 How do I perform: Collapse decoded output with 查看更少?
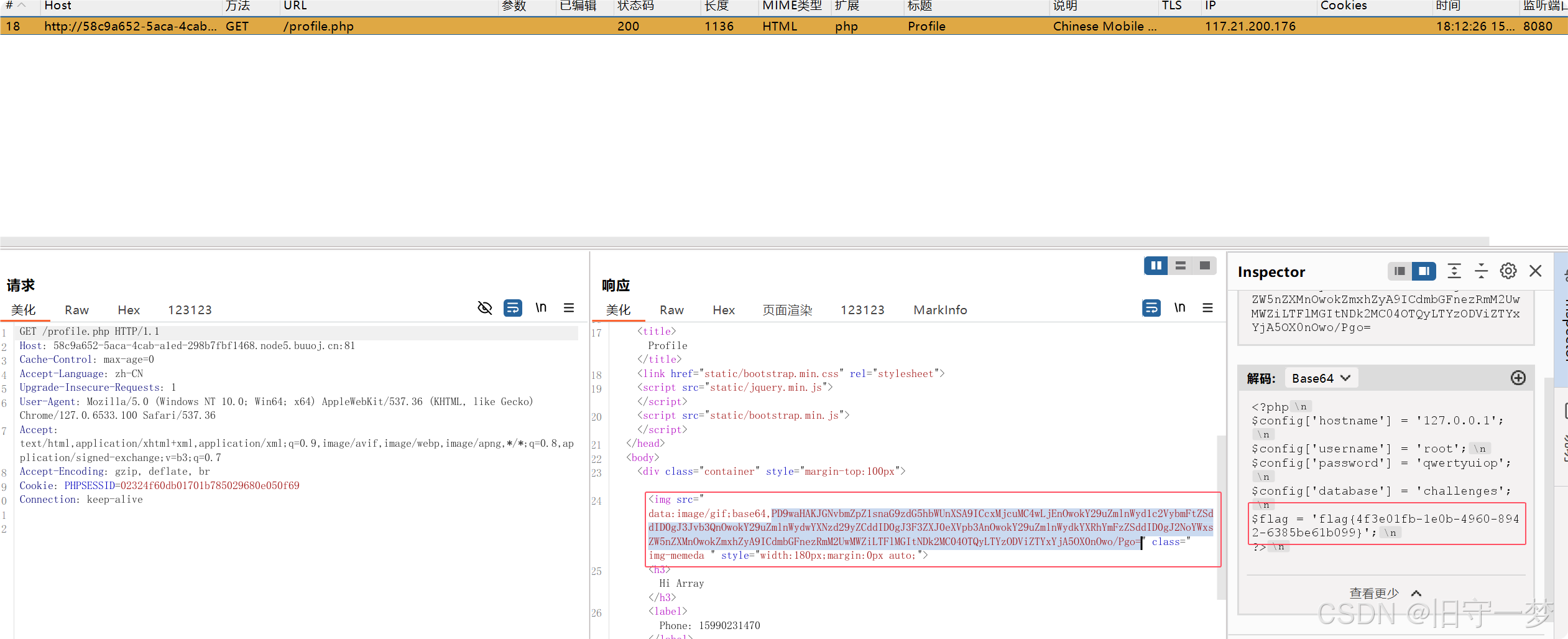coord(1385,594)
